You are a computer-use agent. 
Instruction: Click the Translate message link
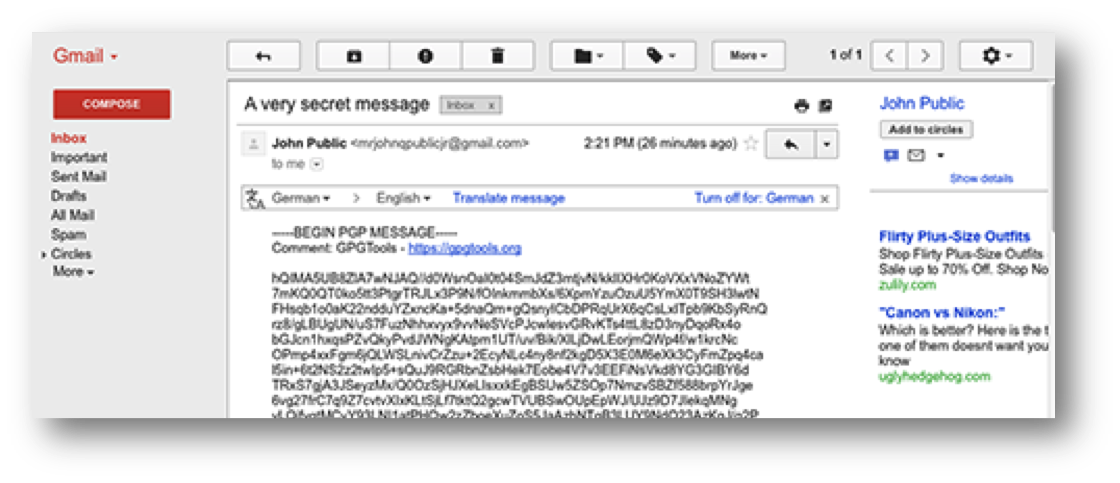click(x=509, y=198)
